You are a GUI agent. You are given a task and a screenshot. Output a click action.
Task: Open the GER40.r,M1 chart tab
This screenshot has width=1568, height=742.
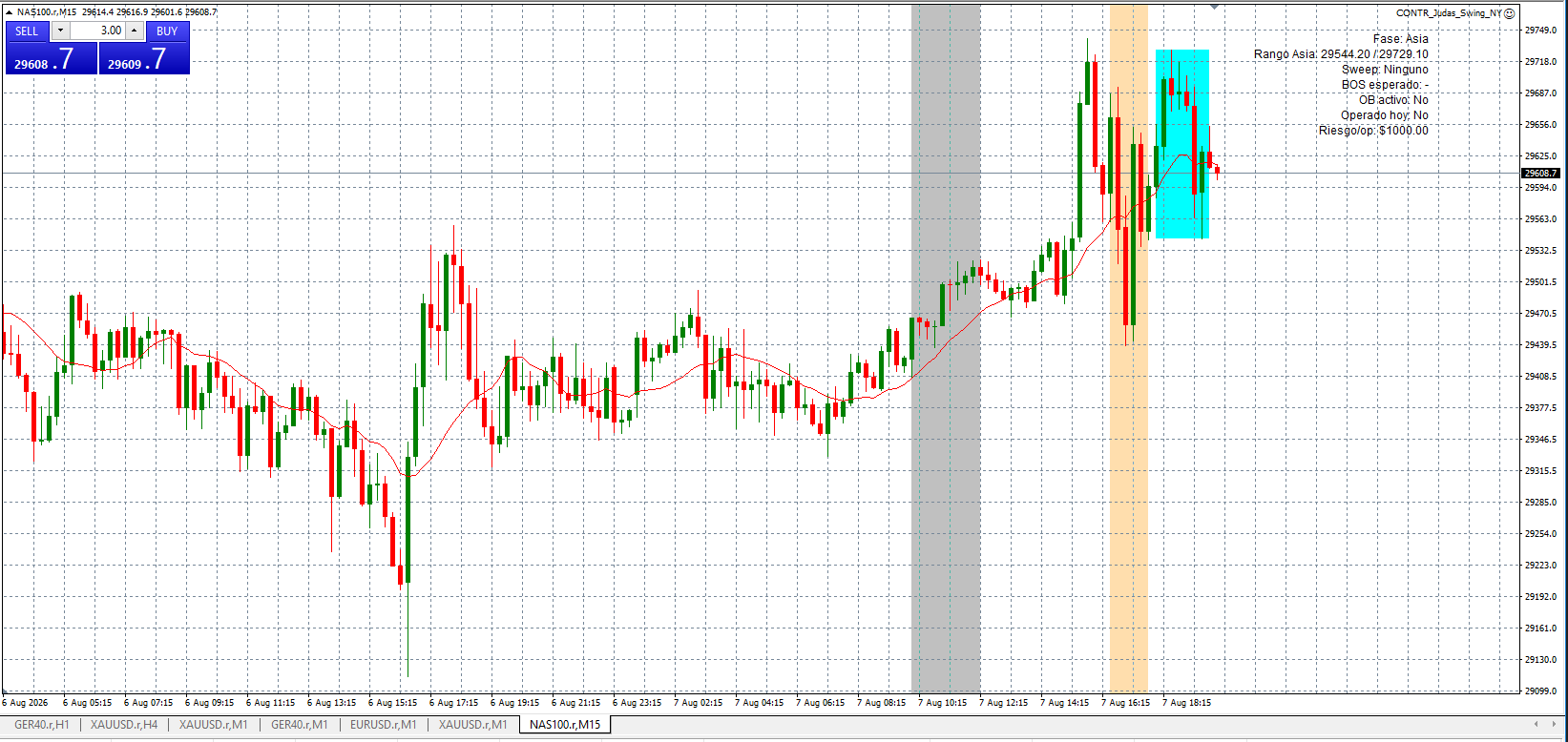coord(300,725)
